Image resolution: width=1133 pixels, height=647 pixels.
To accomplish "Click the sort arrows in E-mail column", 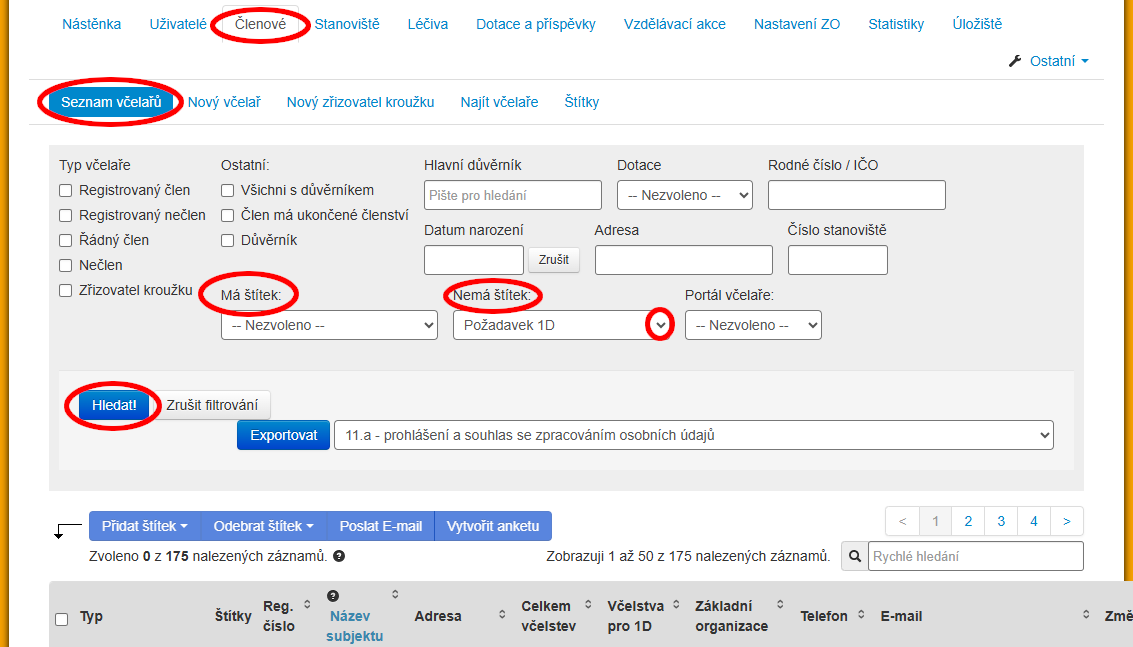I will click(1085, 616).
